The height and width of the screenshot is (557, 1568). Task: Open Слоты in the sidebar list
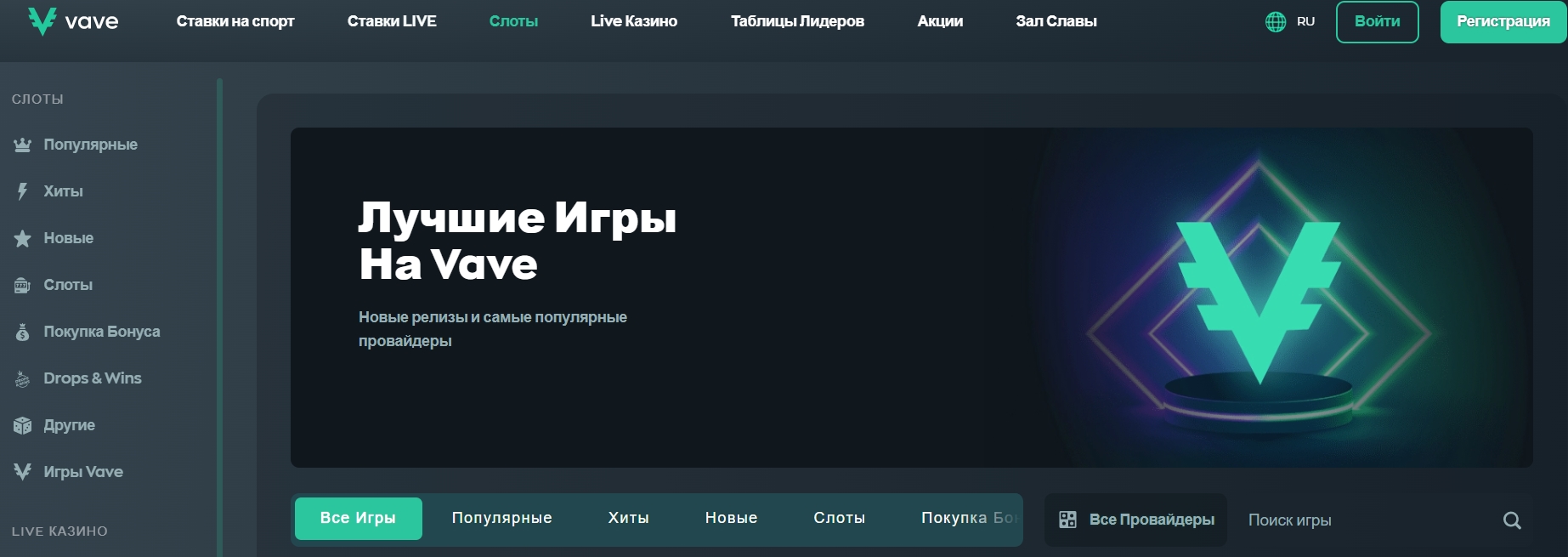[68, 285]
